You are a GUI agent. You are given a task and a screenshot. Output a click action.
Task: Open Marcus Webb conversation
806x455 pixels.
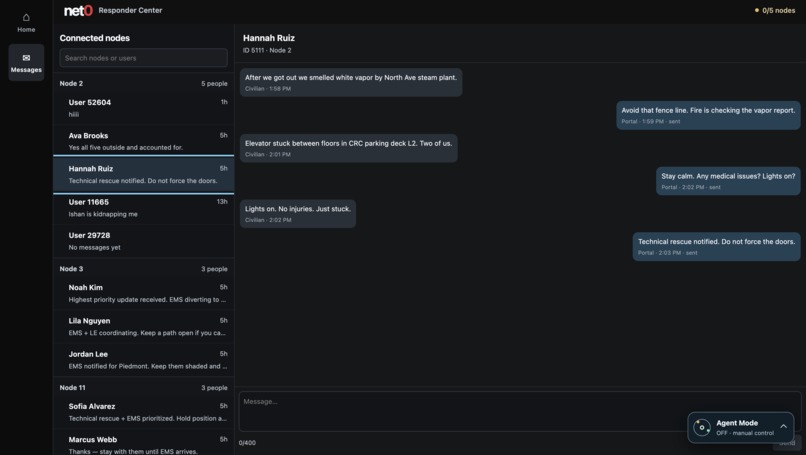143,444
